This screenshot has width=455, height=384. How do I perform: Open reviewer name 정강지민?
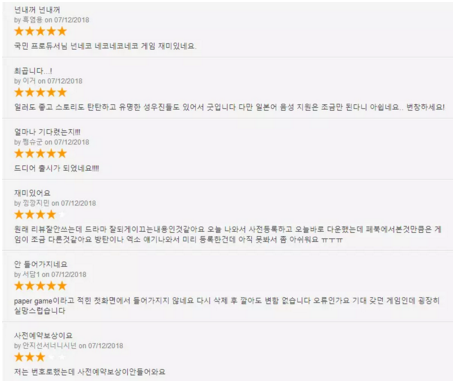[36, 203]
